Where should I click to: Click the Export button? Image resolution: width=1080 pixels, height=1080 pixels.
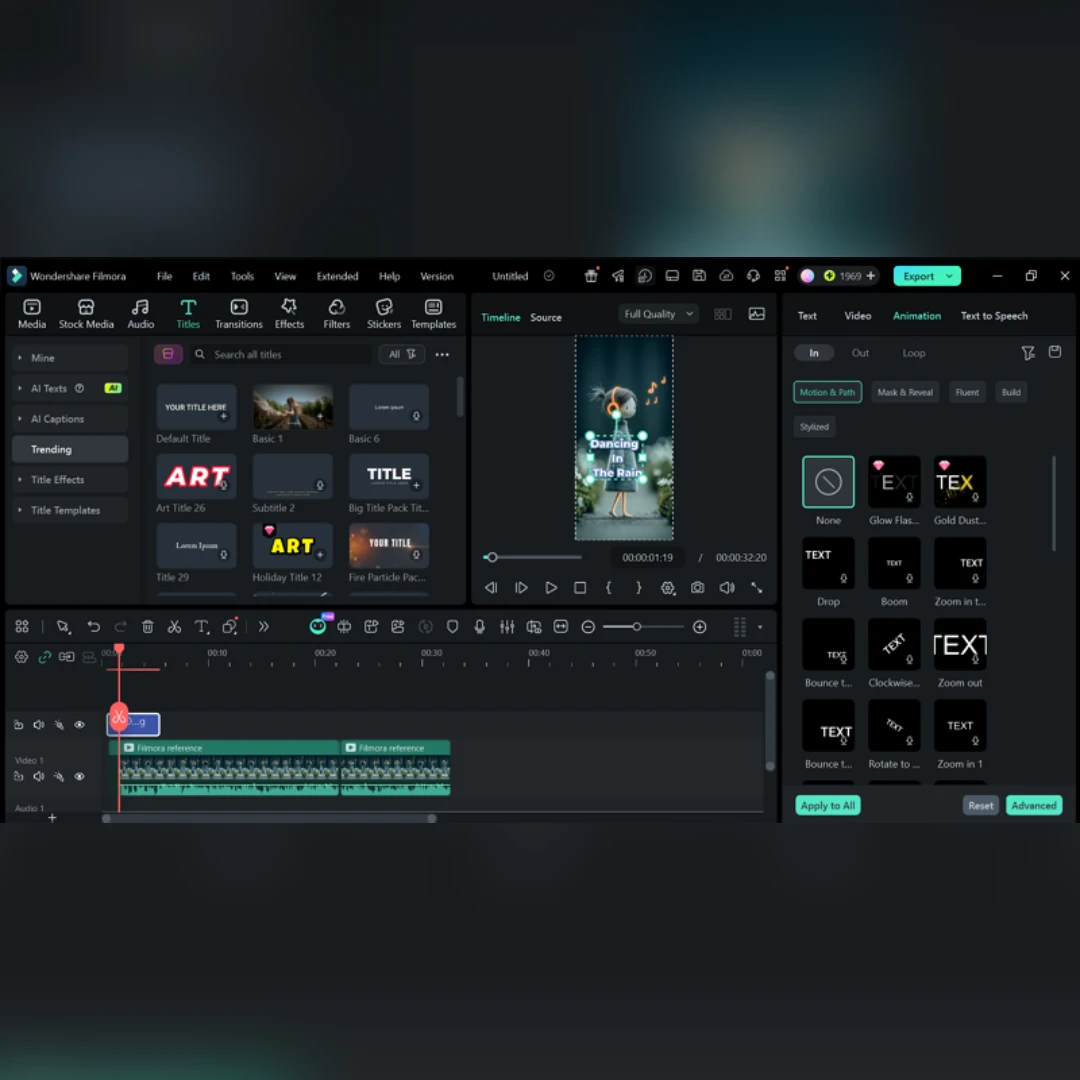(918, 276)
